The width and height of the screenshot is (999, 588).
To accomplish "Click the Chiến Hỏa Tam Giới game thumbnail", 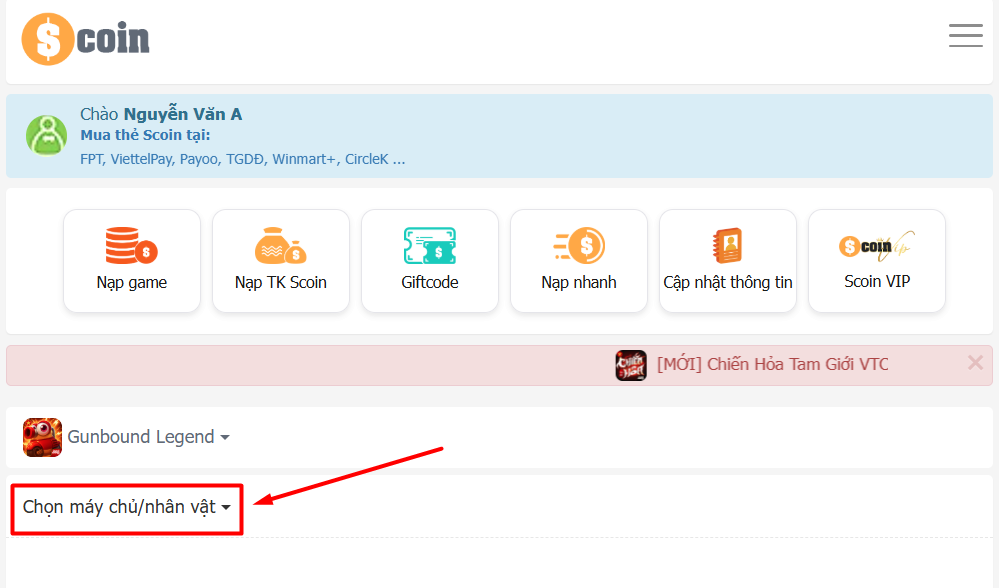I will [630, 365].
